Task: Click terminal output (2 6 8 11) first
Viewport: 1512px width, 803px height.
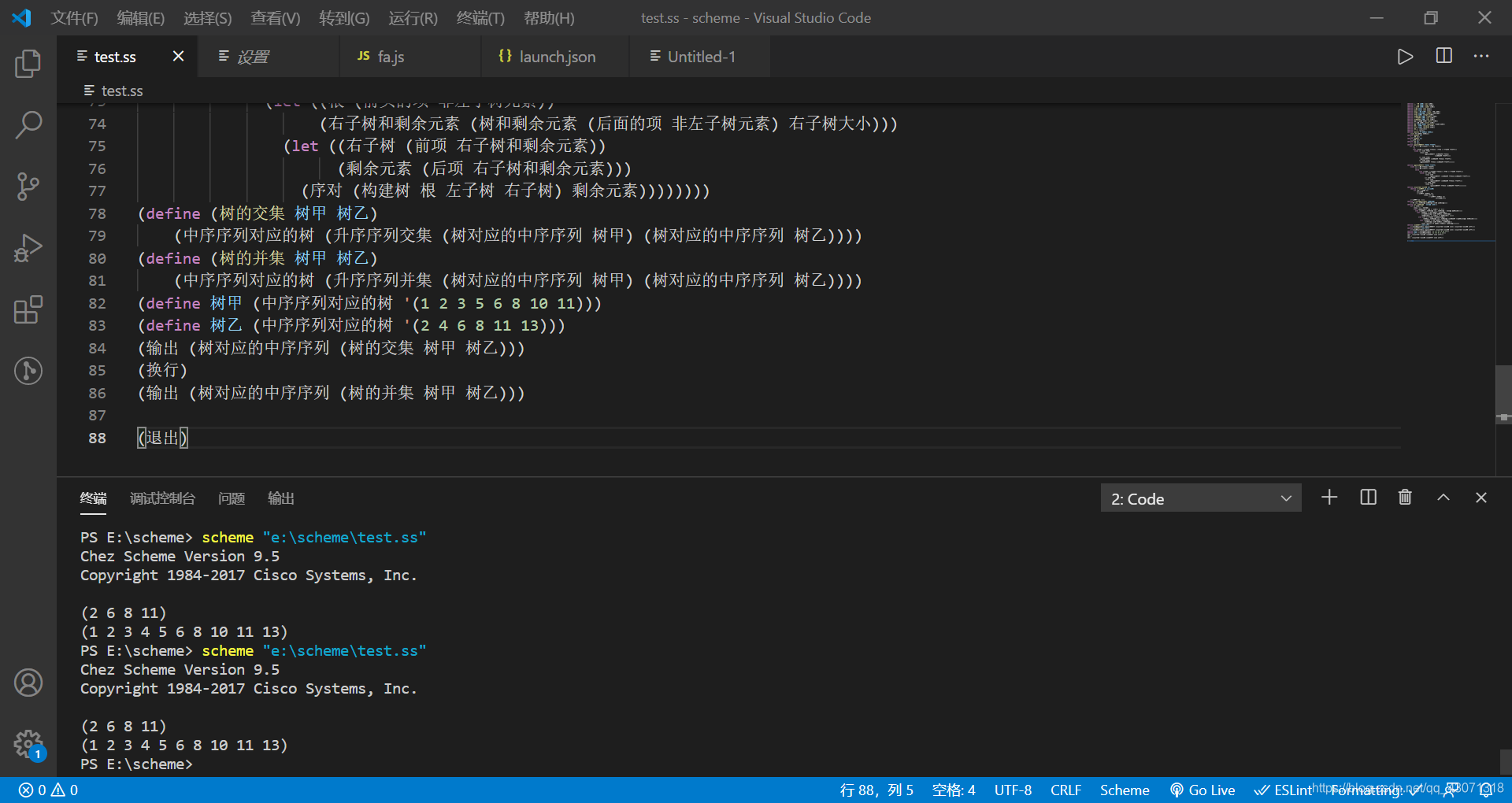Action: pos(123,612)
